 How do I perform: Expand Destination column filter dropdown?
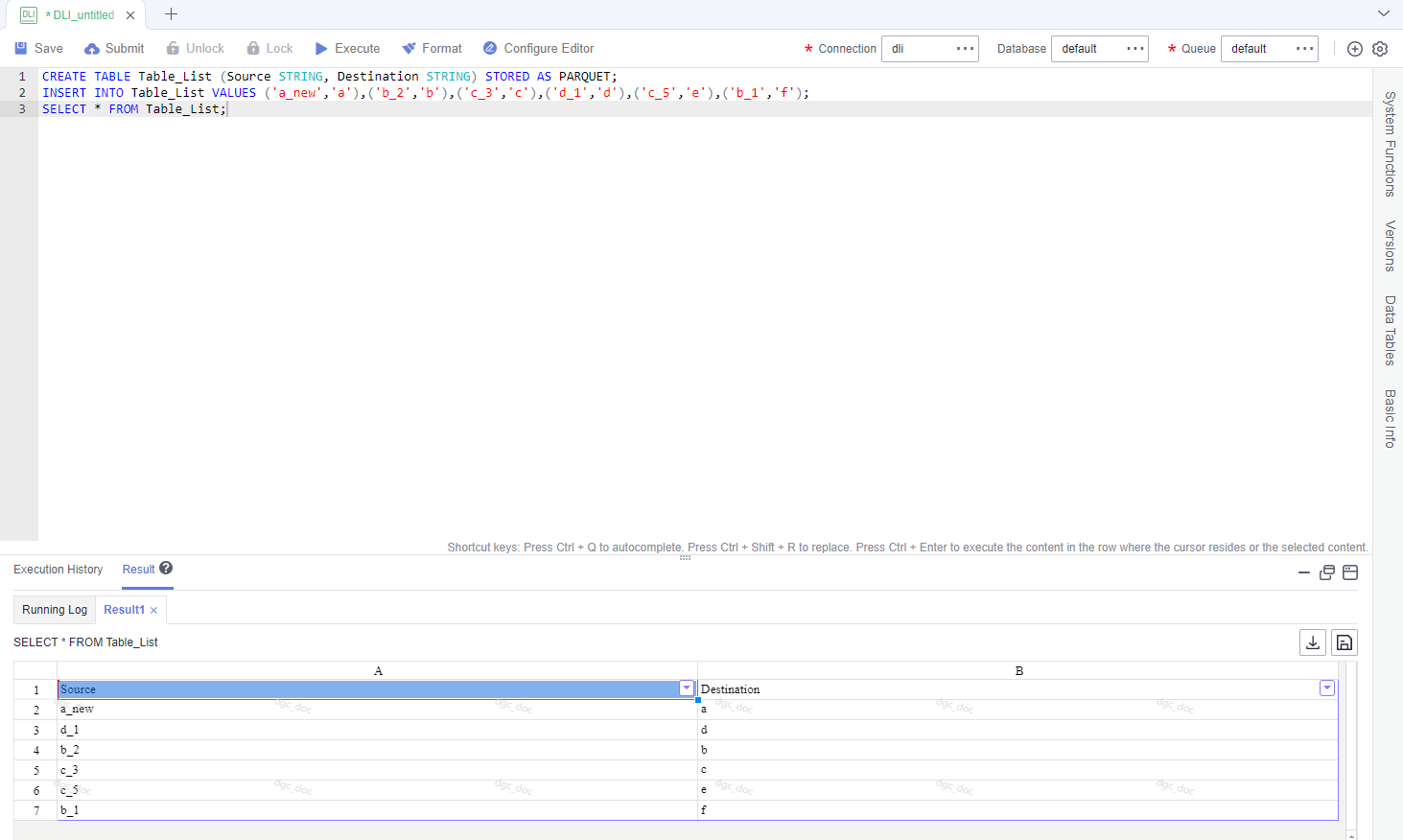[1327, 688]
